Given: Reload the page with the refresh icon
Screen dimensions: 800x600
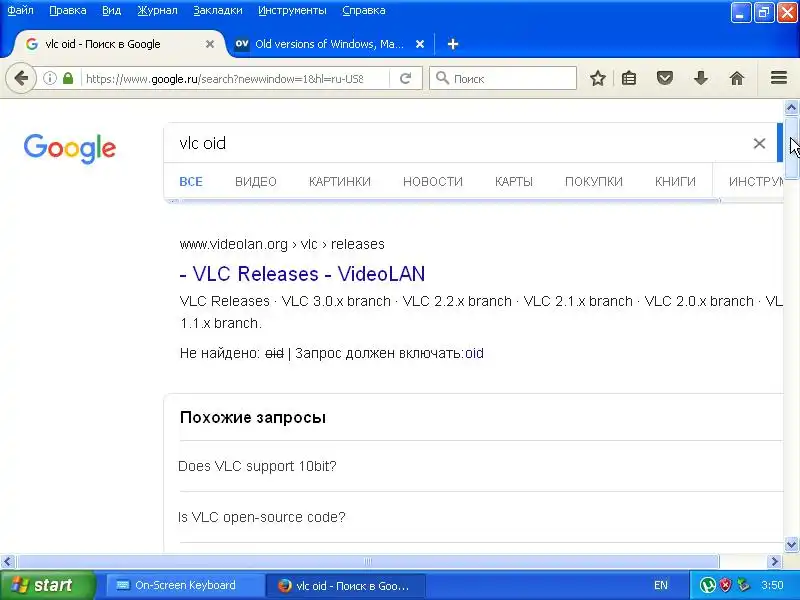Looking at the screenshot, I should click(406, 79).
